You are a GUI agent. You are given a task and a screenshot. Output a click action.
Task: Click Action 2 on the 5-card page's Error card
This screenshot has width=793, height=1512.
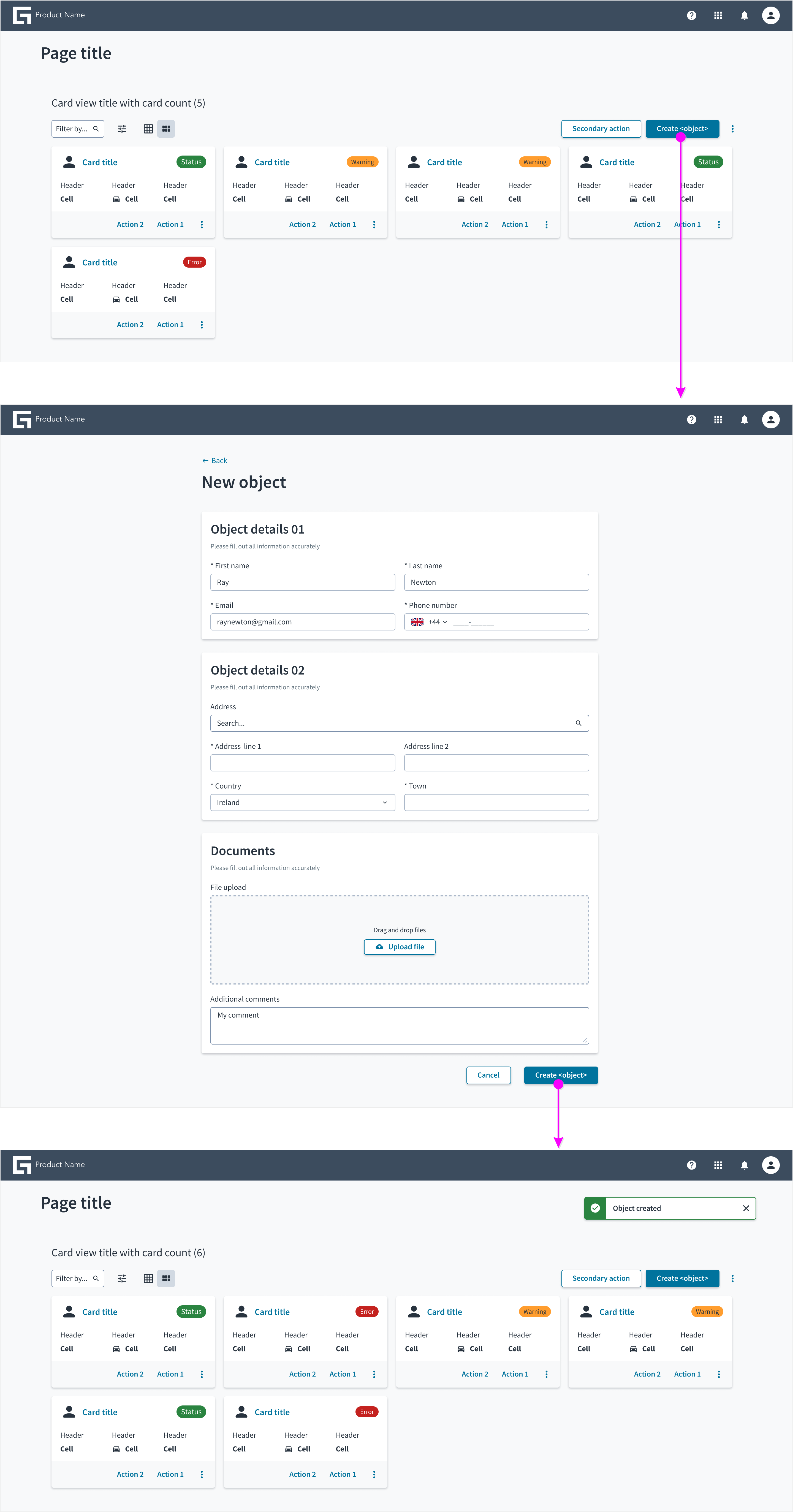(x=130, y=325)
